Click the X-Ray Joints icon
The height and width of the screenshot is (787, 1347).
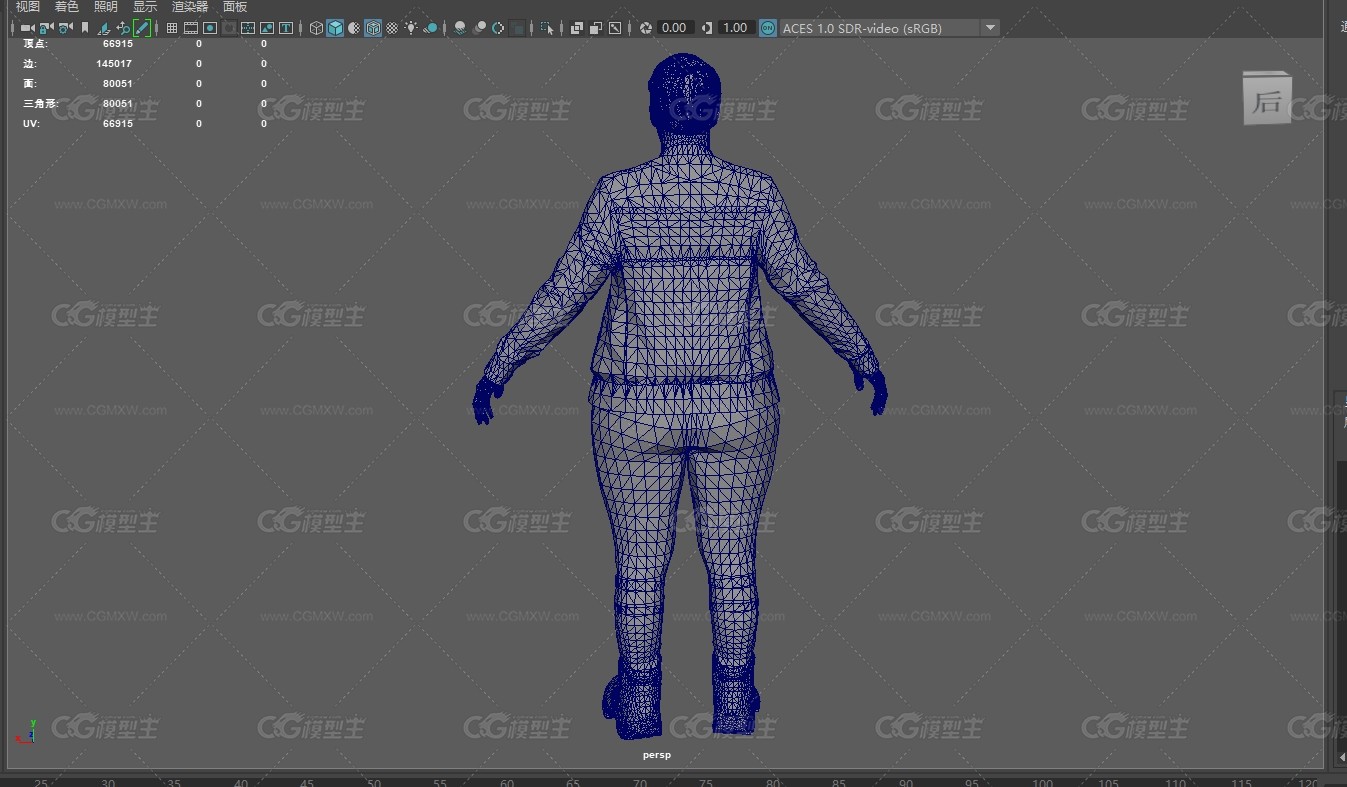[614, 28]
